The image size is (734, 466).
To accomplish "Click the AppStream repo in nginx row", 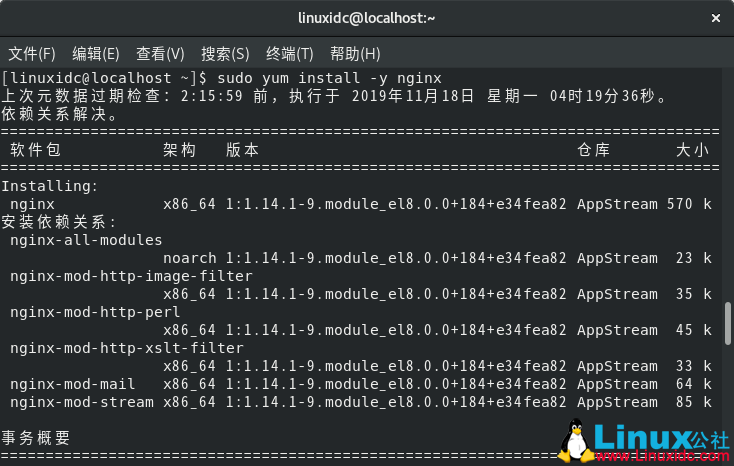I will [x=617, y=204].
